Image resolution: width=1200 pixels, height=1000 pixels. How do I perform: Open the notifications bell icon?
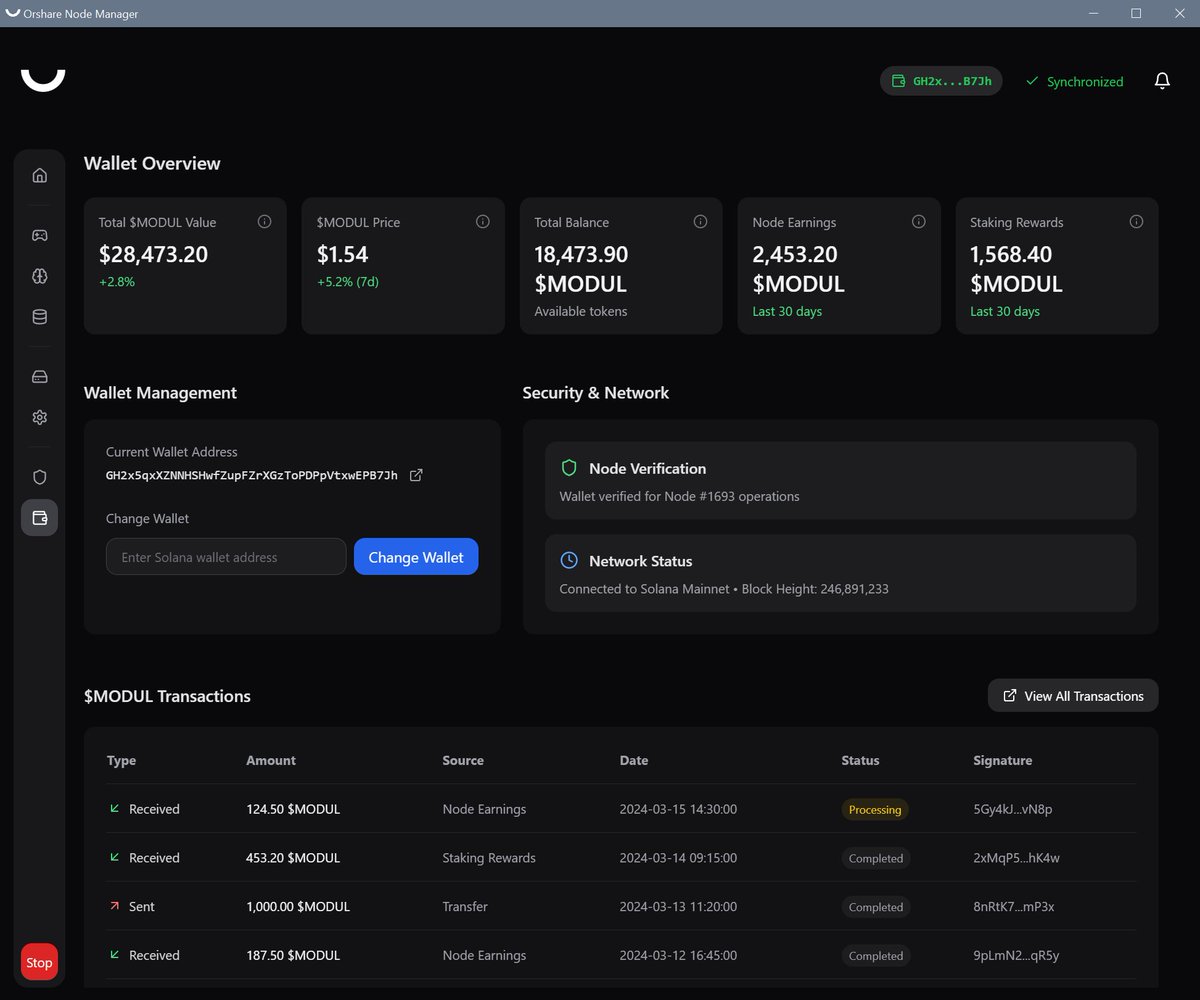tap(1162, 81)
